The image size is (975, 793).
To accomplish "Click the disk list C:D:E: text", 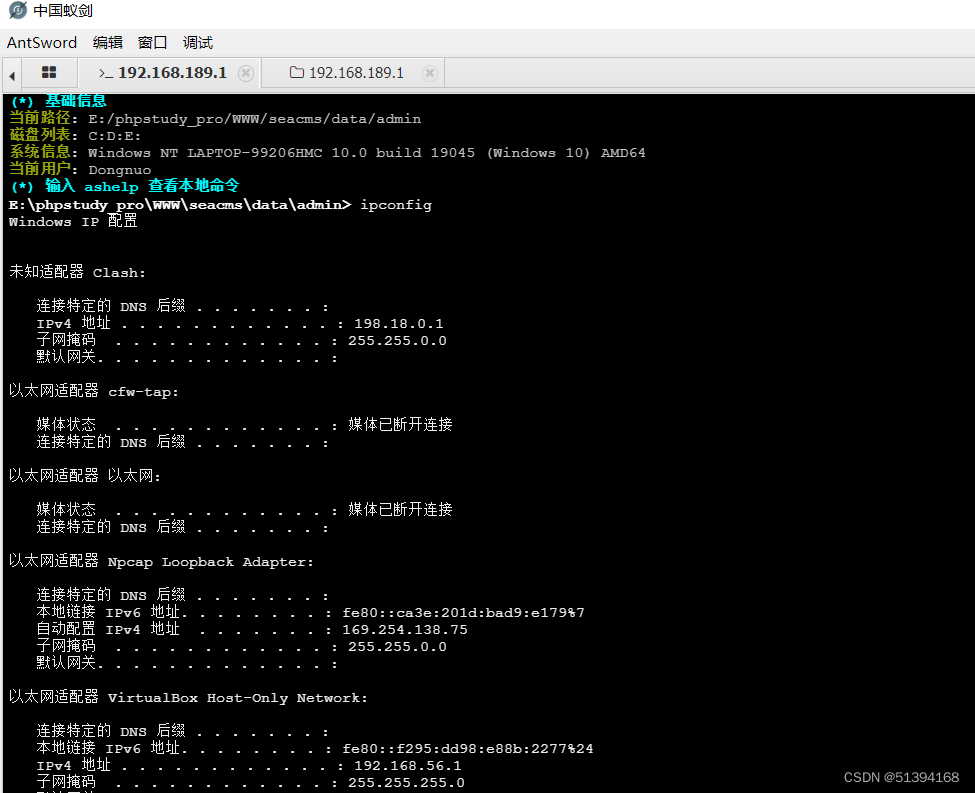I will (114, 136).
